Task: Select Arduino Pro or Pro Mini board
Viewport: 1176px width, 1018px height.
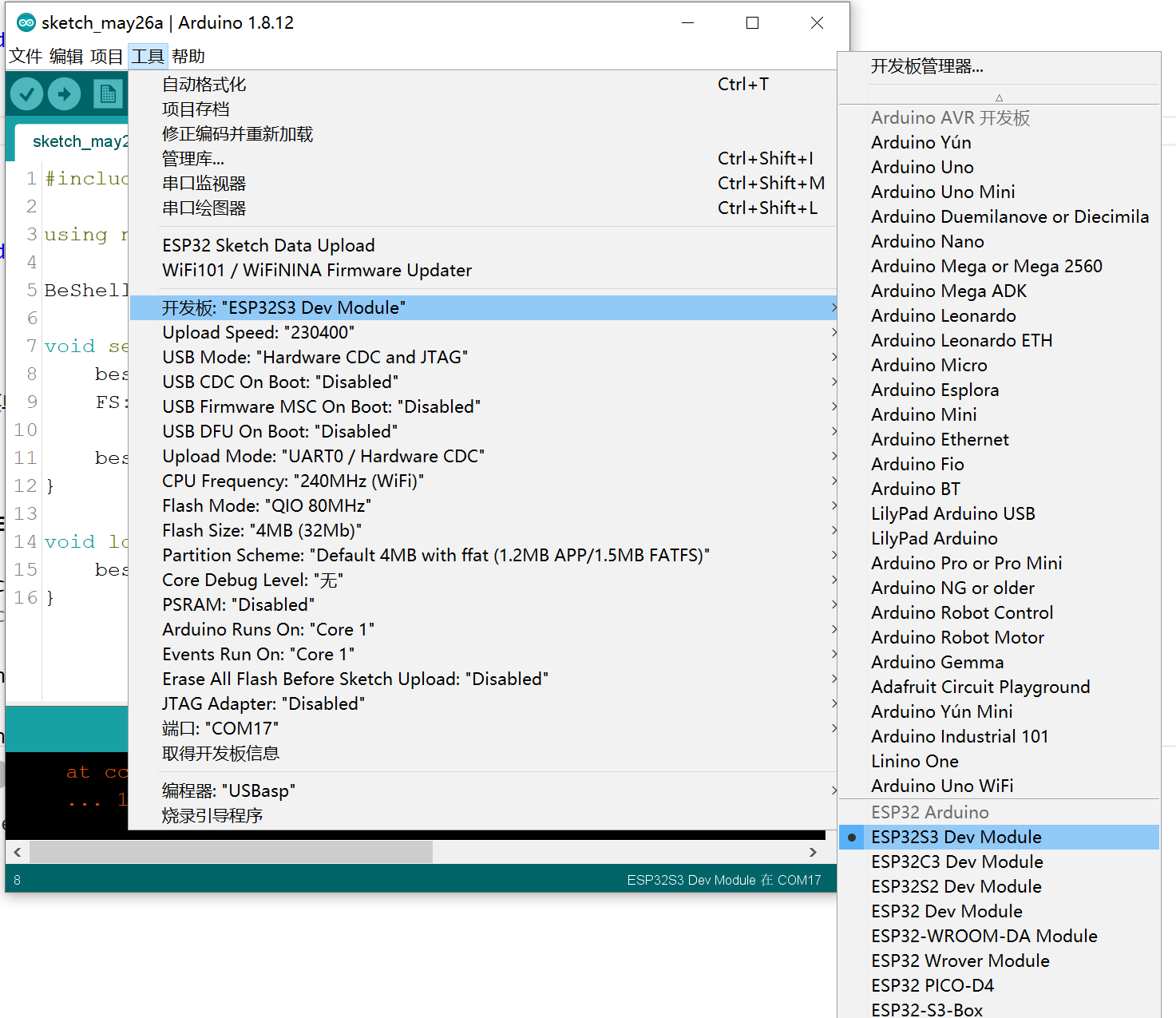Action: coord(999,564)
